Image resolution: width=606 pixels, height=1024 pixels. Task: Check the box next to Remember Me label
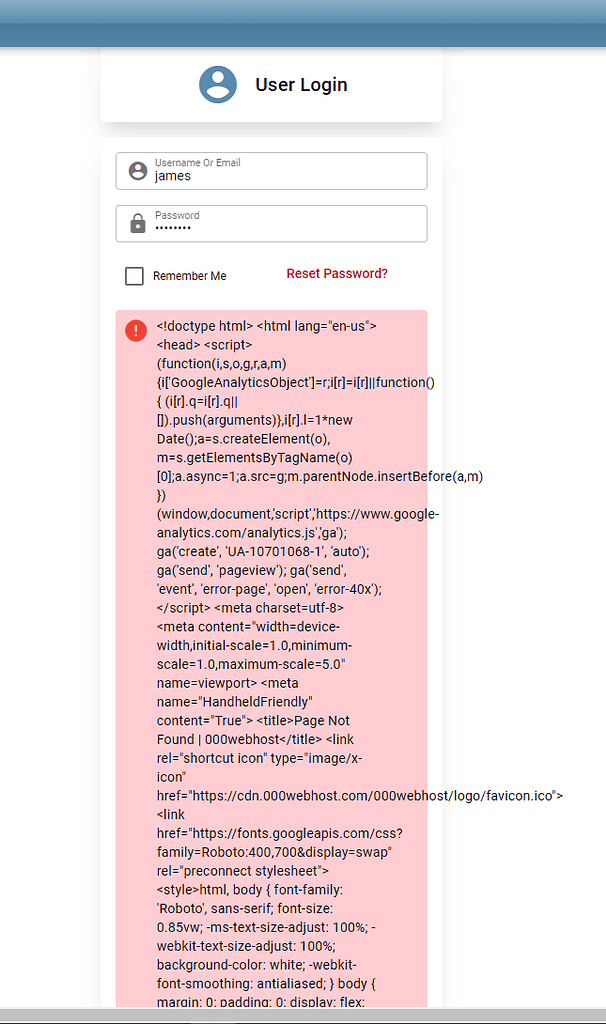click(134, 276)
